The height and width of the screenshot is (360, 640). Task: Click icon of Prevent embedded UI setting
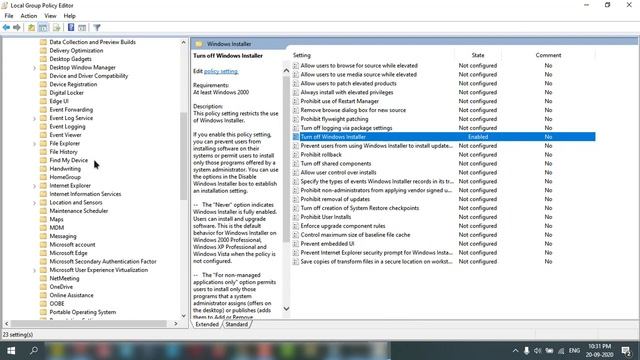[x=296, y=244]
